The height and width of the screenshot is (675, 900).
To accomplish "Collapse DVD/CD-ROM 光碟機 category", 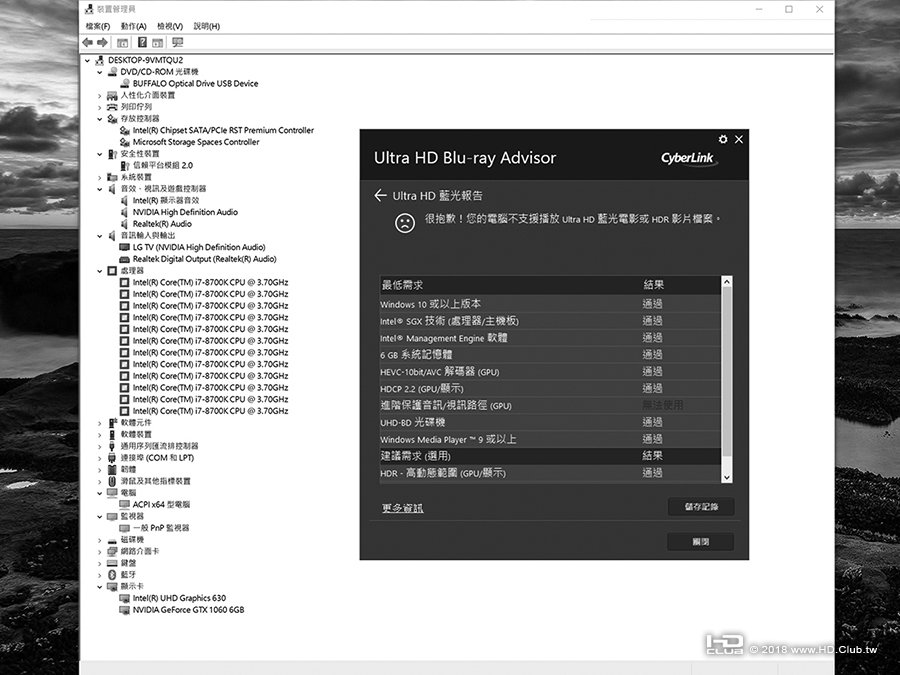I will (x=100, y=72).
